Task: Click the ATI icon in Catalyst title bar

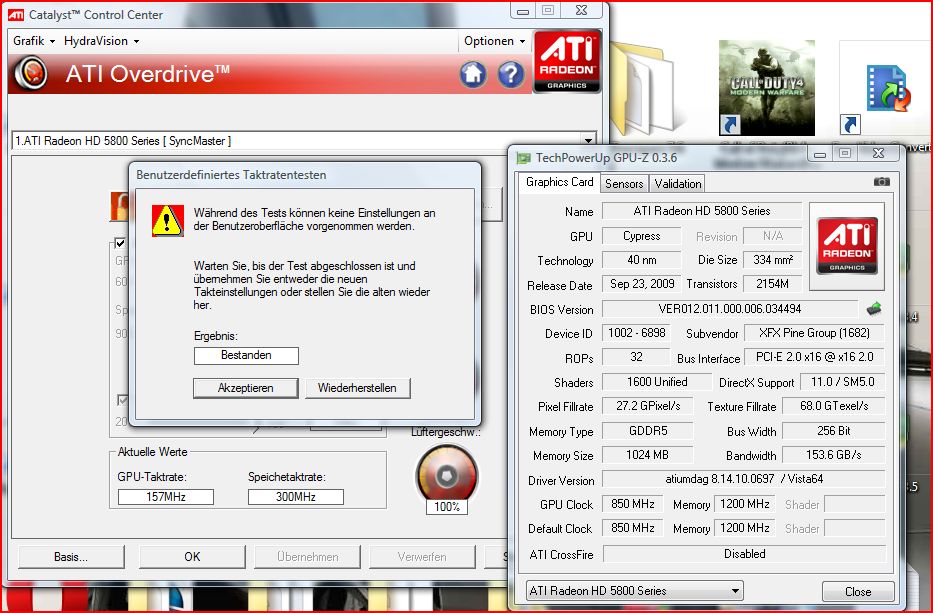Action: [x=16, y=14]
